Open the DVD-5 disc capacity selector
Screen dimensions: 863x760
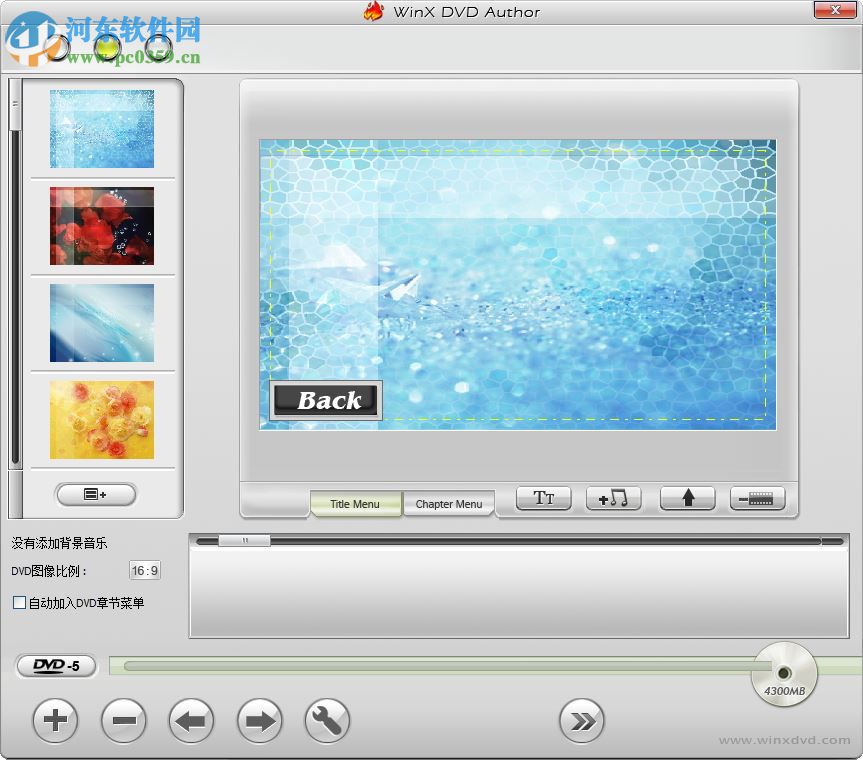(x=55, y=666)
